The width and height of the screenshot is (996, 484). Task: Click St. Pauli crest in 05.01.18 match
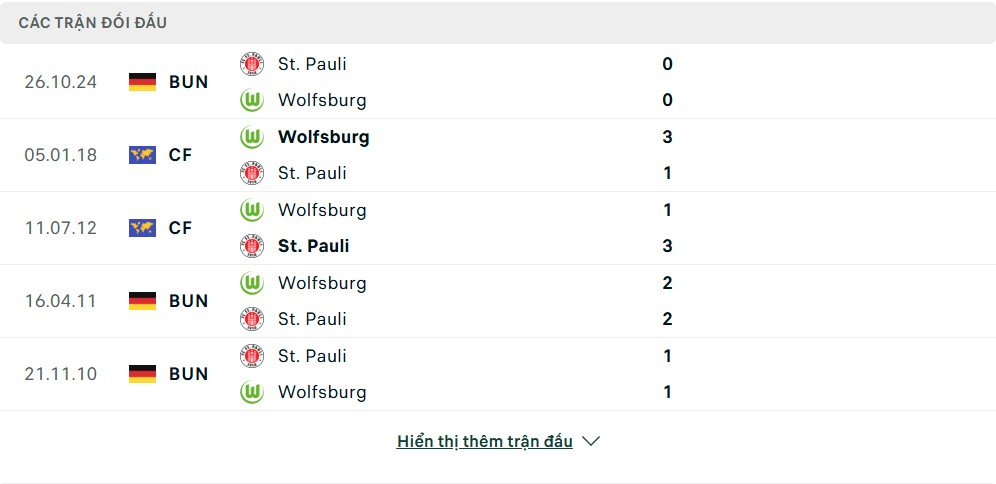click(x=251, y=173)
